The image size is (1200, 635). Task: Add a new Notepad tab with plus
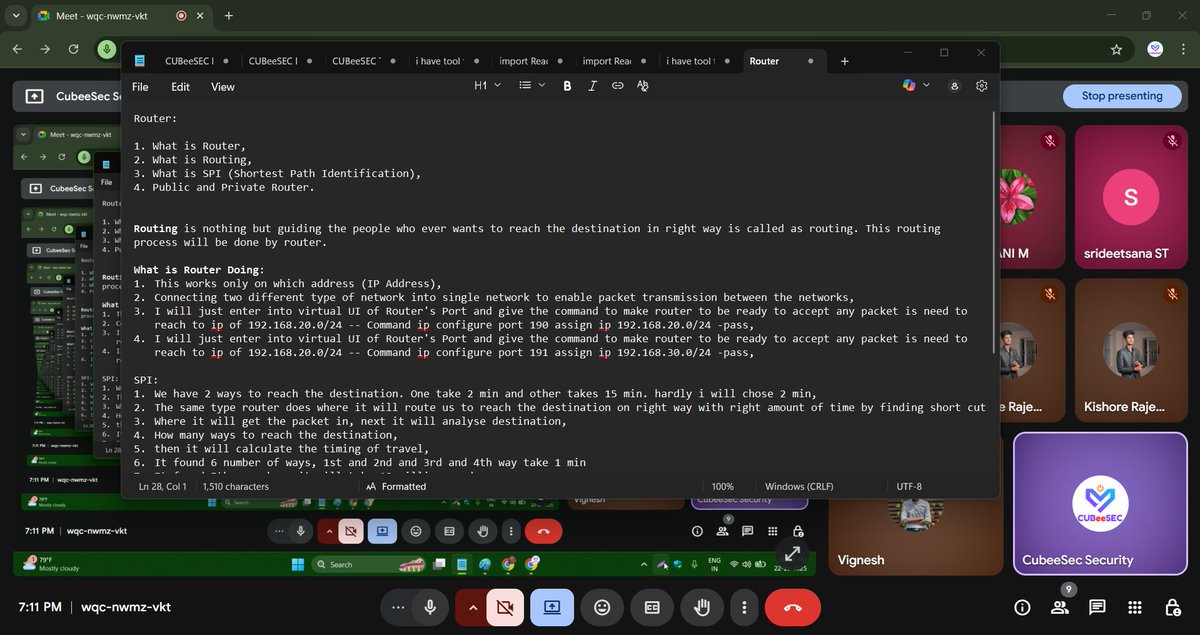(844, 61)
